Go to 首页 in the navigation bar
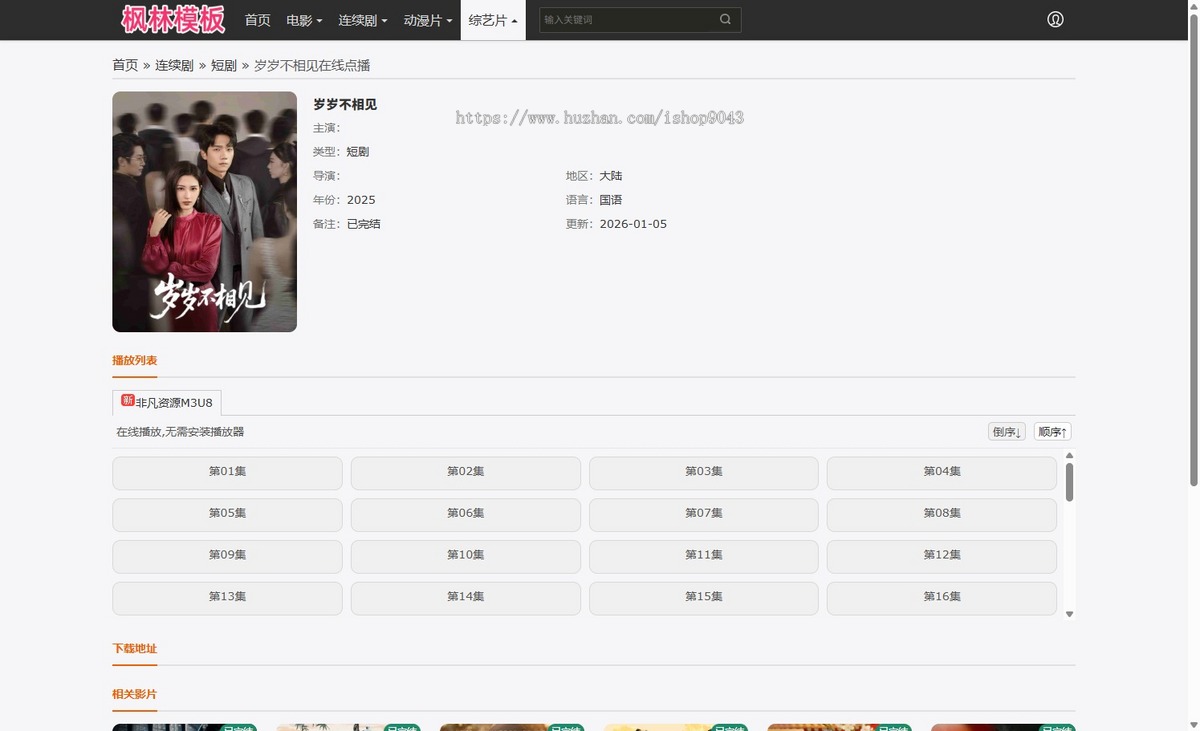The image size is (1200, 731). click(257, 20)
